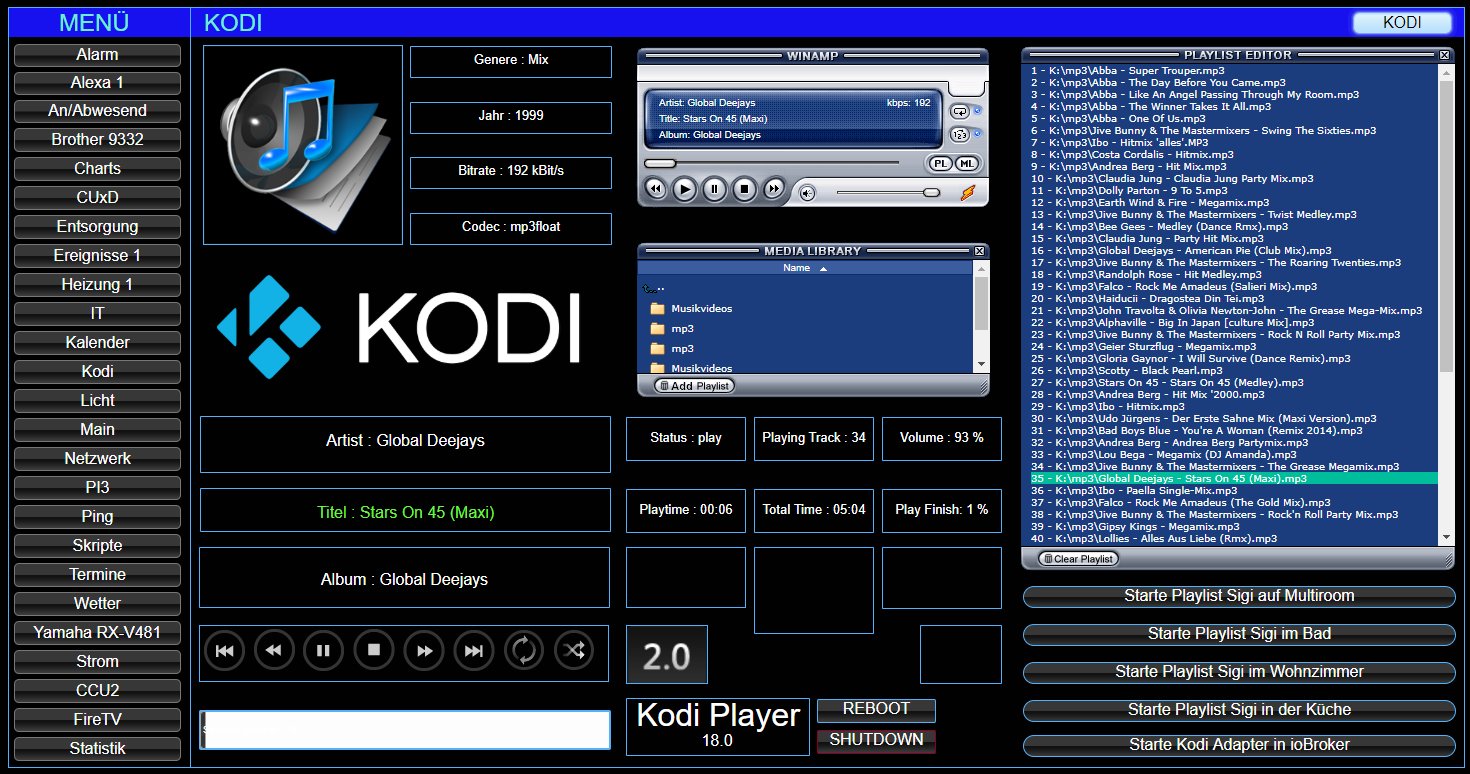Click Add Playlist in Media Library
This screenshot has height=774, width=1470.
tap(694, 386)
